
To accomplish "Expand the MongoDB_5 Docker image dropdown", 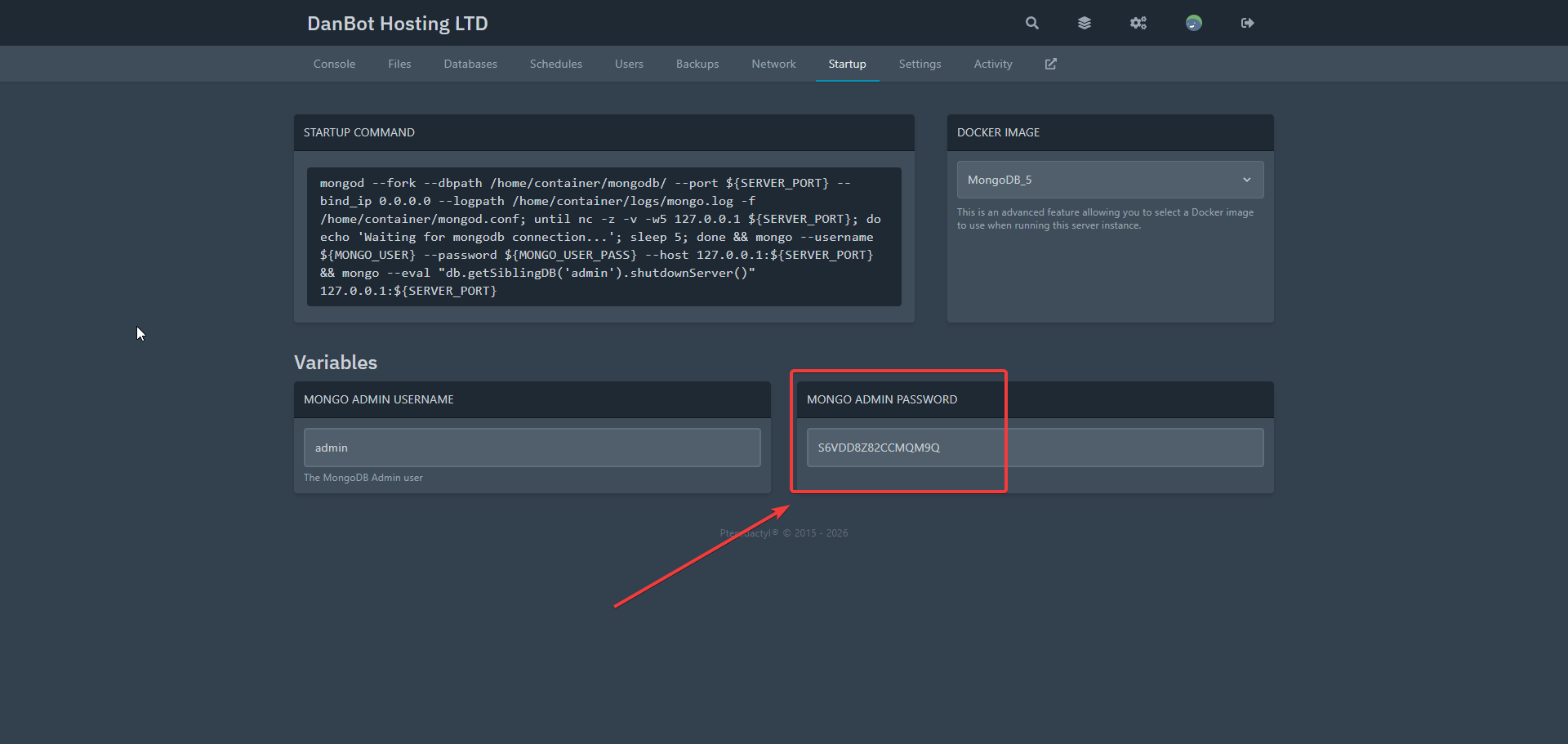I will tap(1110, 180).
